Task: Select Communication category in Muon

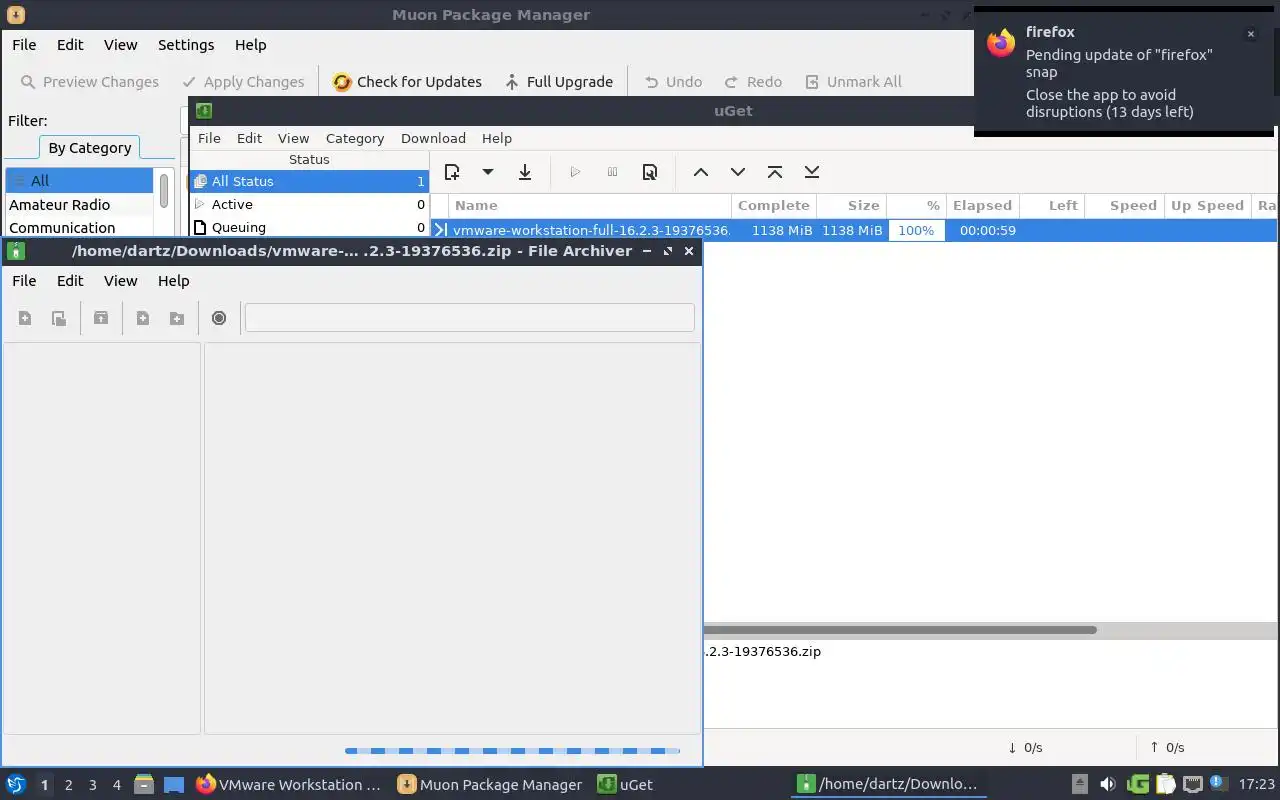Action: tap(79, 228)
